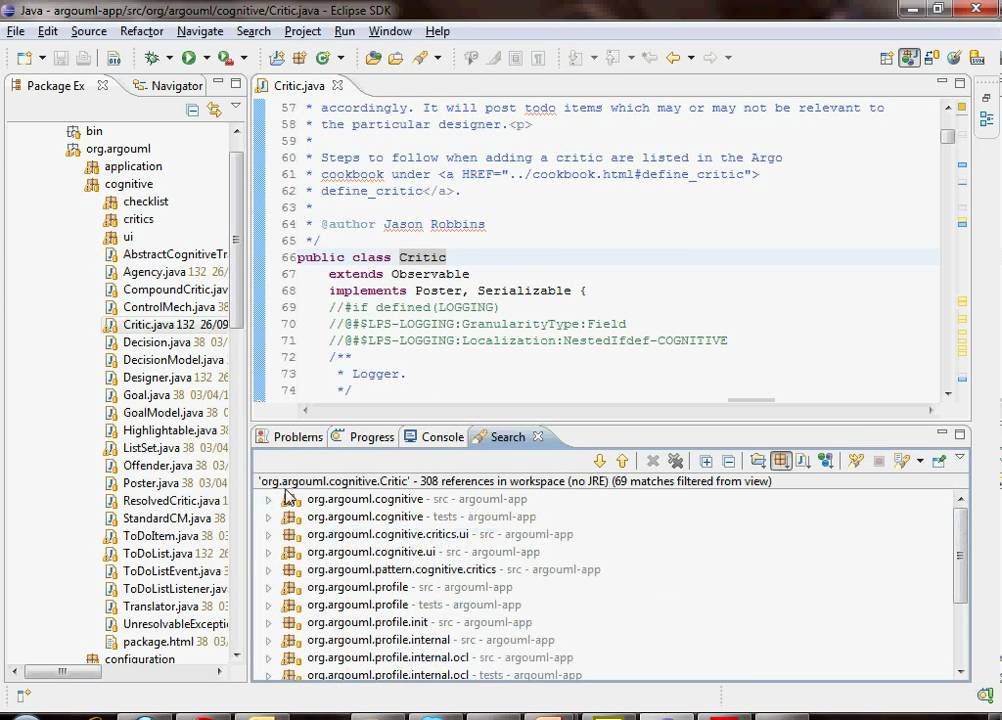Click Package Explorer horizontal scrollbar thumb
Screen dimensions: 1002x720
tap(62, 671)
